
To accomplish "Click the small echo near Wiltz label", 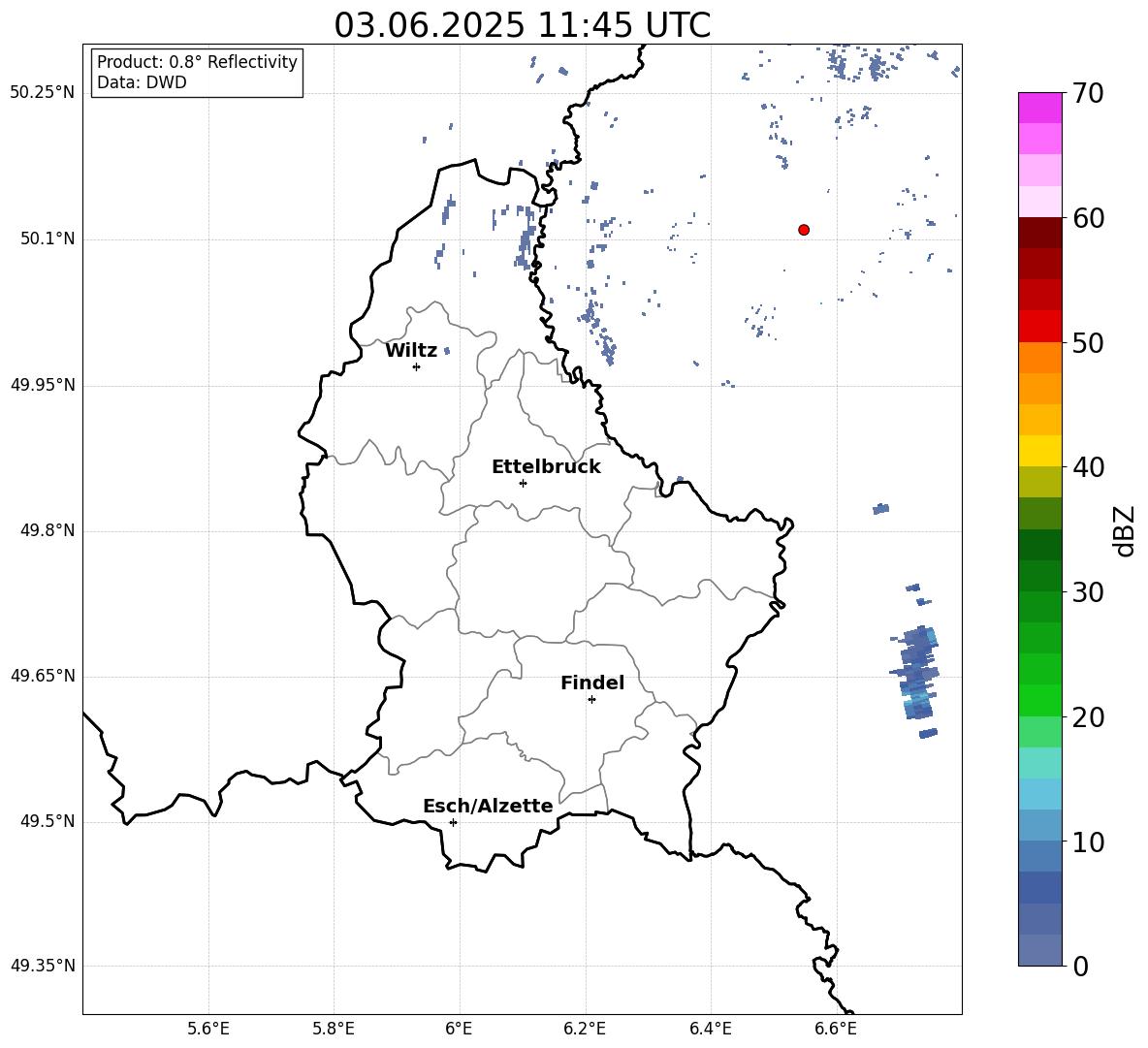I will pyautogui.click(x=447, y=351).
